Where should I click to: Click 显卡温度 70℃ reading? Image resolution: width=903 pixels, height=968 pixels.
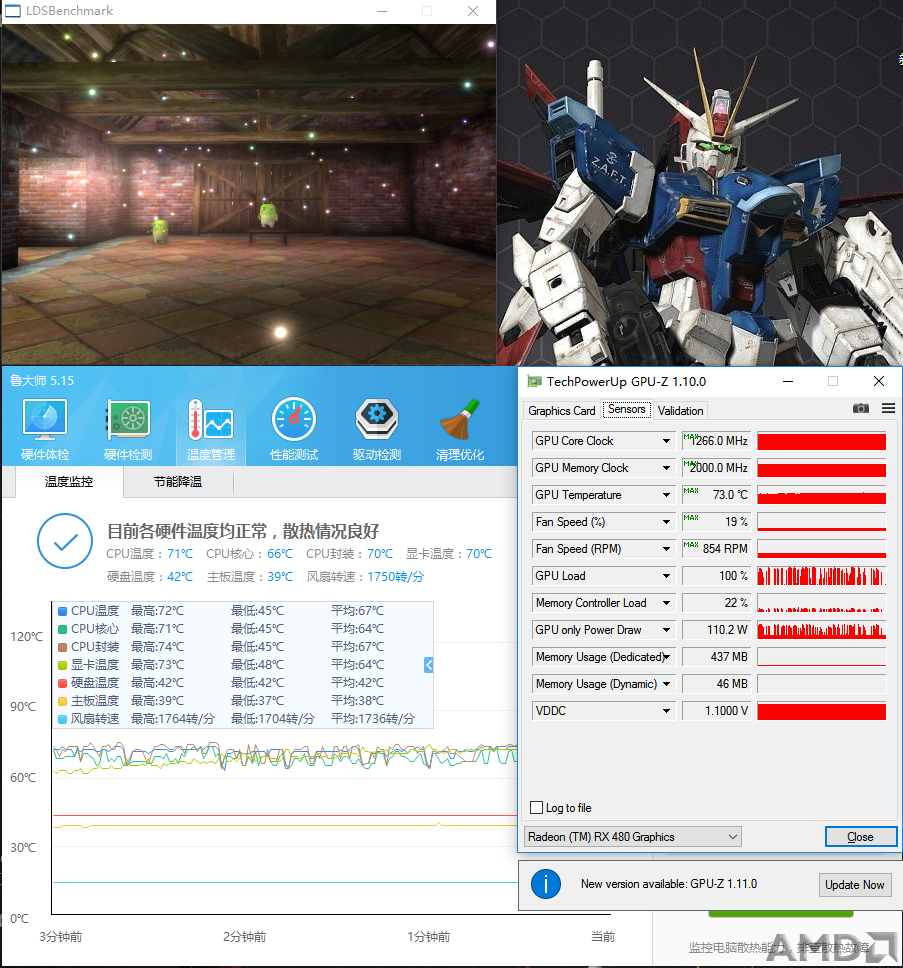pyautogui.click(x=449, y=554)
